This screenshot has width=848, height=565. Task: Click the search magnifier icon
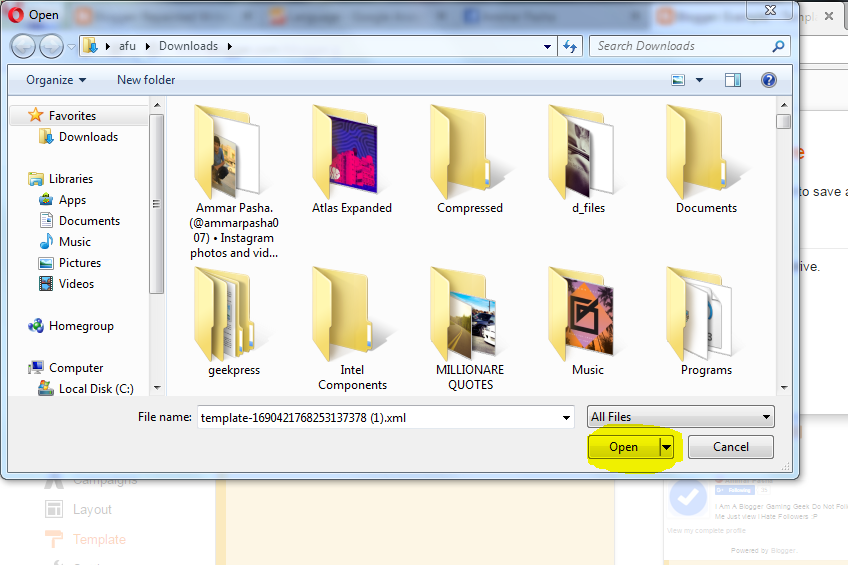tap(778, 46)
